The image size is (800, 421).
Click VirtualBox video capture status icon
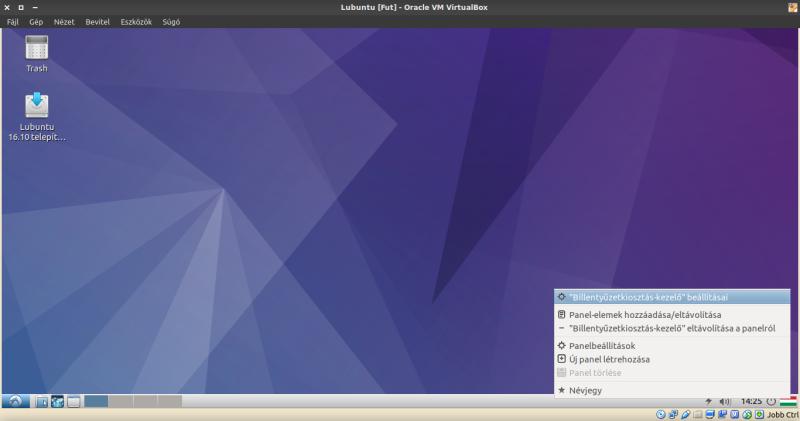[722, 414]
